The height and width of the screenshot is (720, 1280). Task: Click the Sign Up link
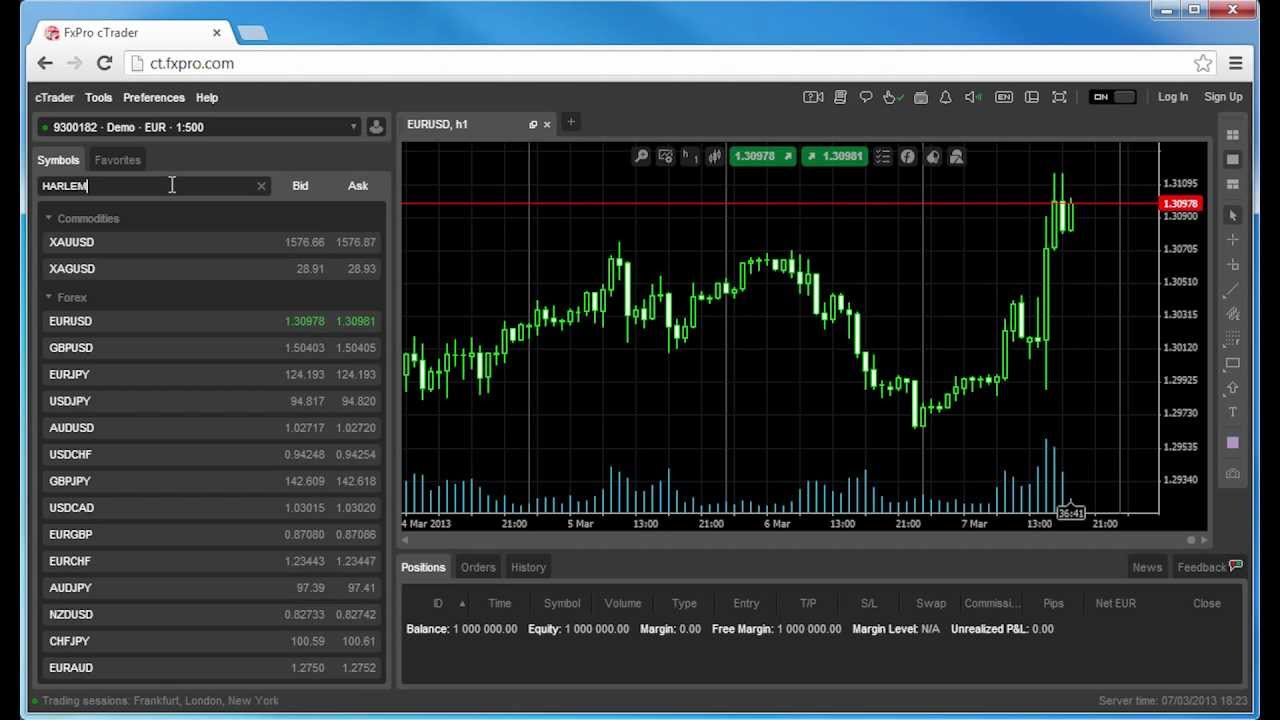pos(1223,97)
